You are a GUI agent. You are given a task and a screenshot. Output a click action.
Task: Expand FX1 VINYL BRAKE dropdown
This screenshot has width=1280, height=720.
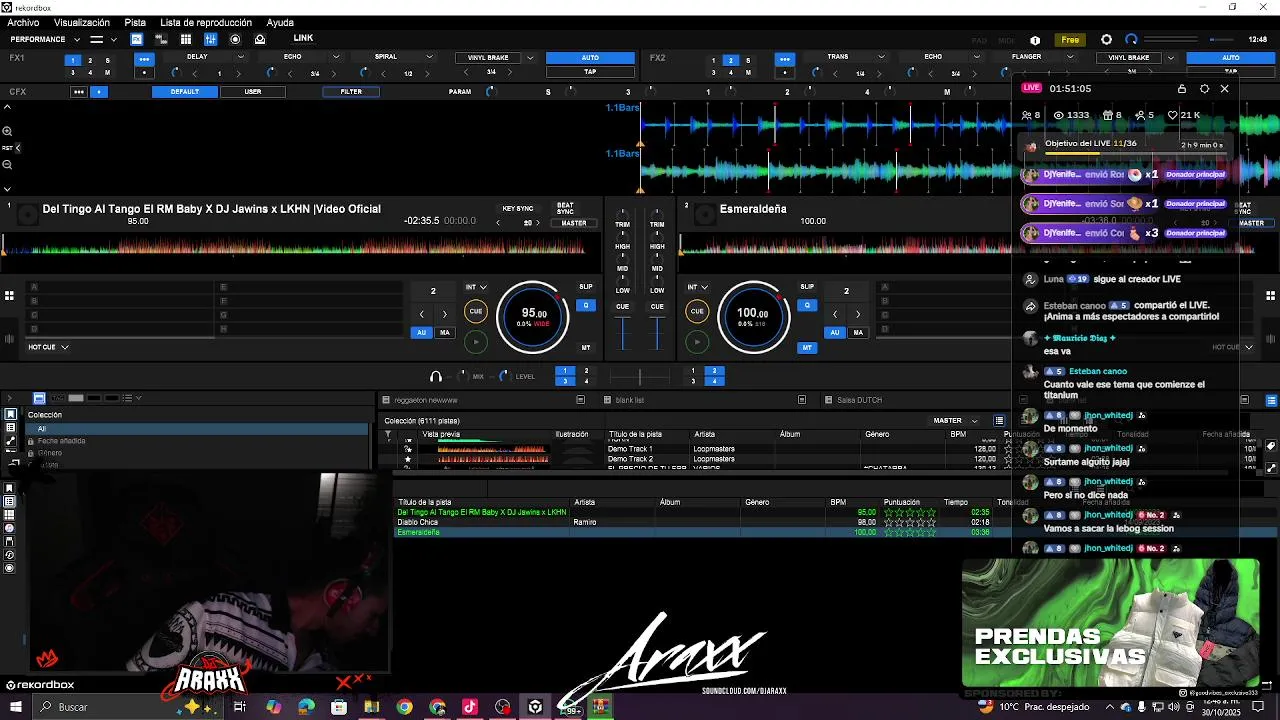530,58
